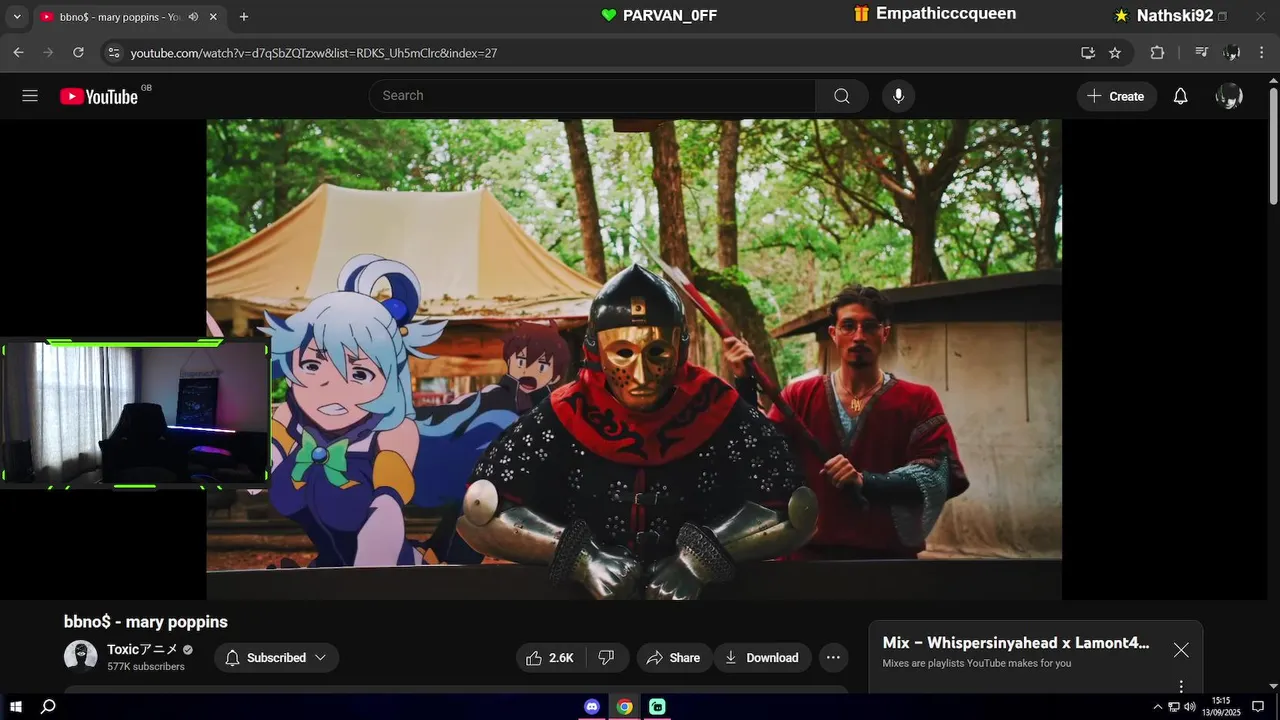Open the Subscribed notification dropdown

click(x=276, y=657)
